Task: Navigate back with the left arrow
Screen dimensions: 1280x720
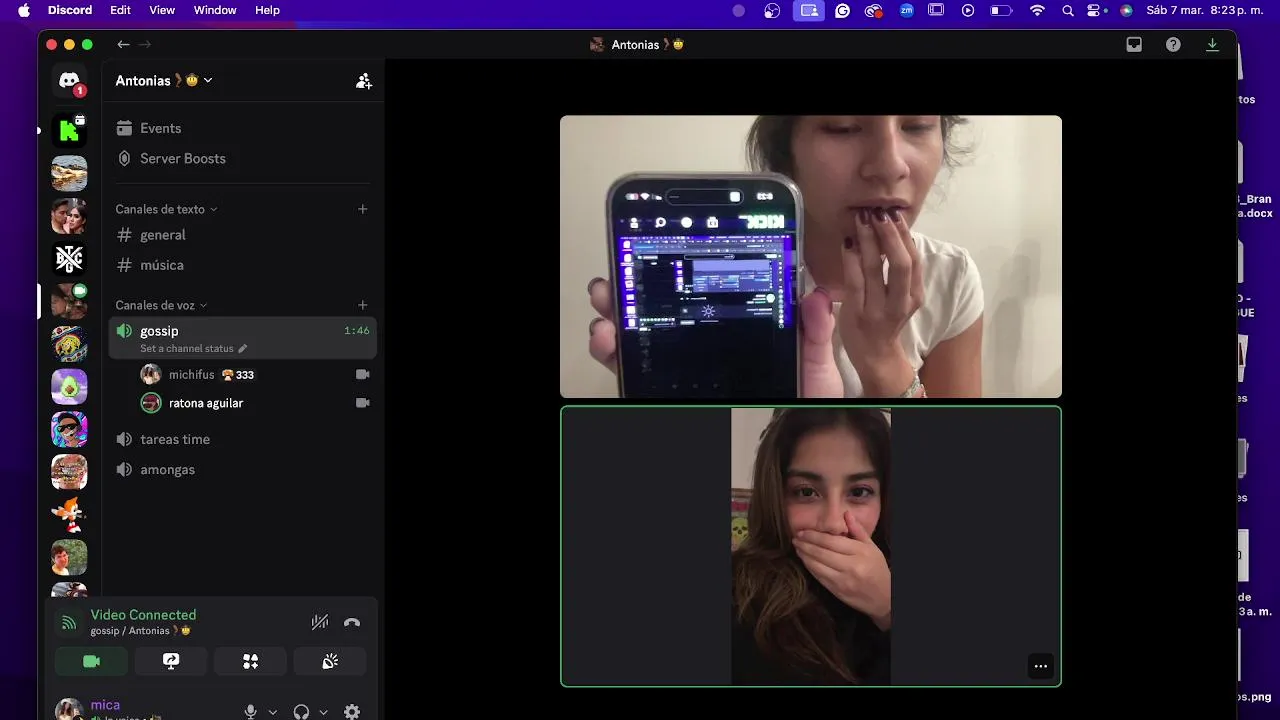Action: pyautogui.click(x=123, y=44)
